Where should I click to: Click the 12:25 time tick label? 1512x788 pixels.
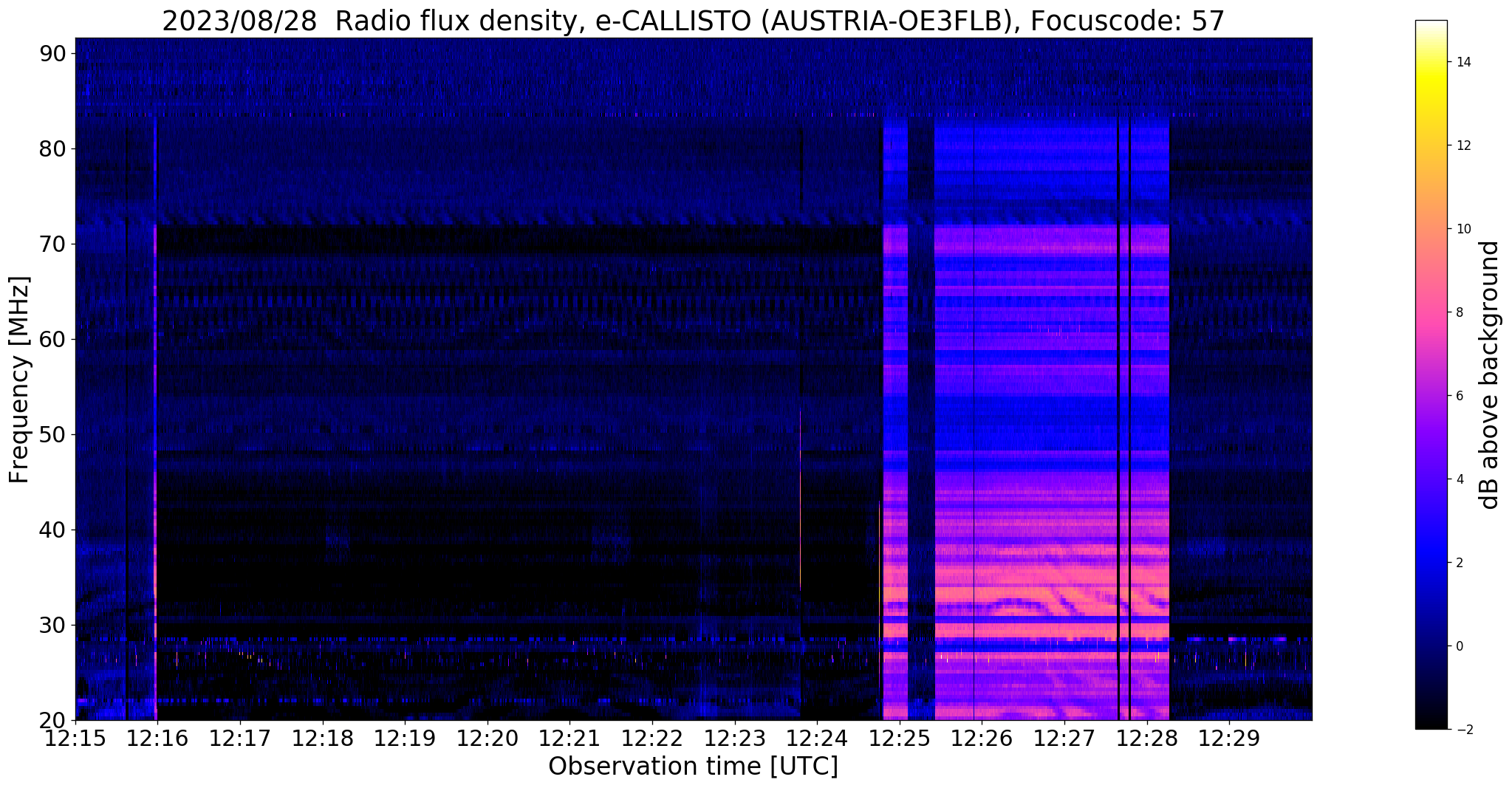900,739
